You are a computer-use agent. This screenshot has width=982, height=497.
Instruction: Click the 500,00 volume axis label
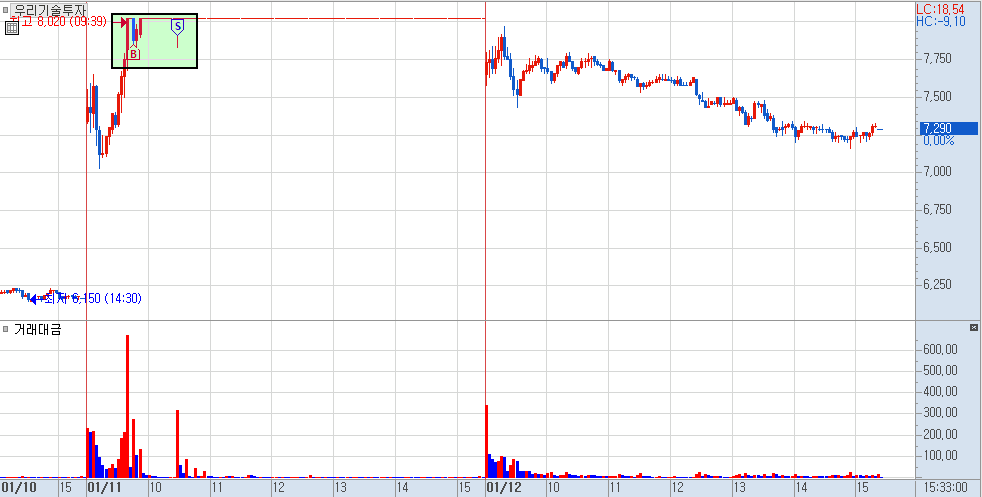point(940,371)
